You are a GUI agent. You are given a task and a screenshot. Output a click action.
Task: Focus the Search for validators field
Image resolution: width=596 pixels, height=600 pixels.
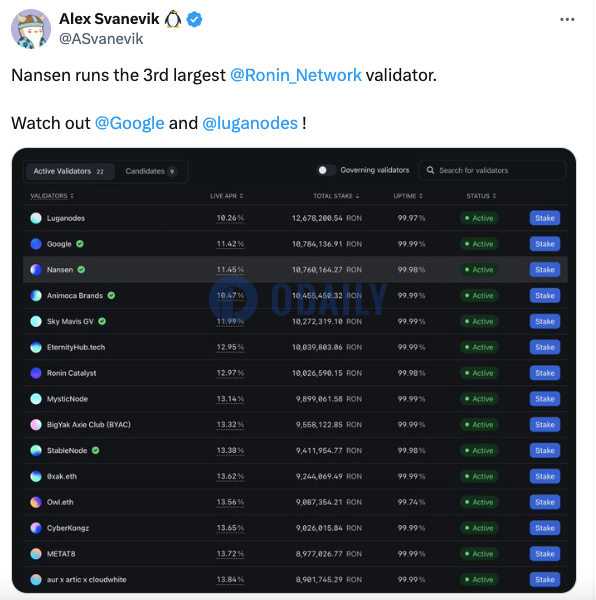[x=492, y=170]
